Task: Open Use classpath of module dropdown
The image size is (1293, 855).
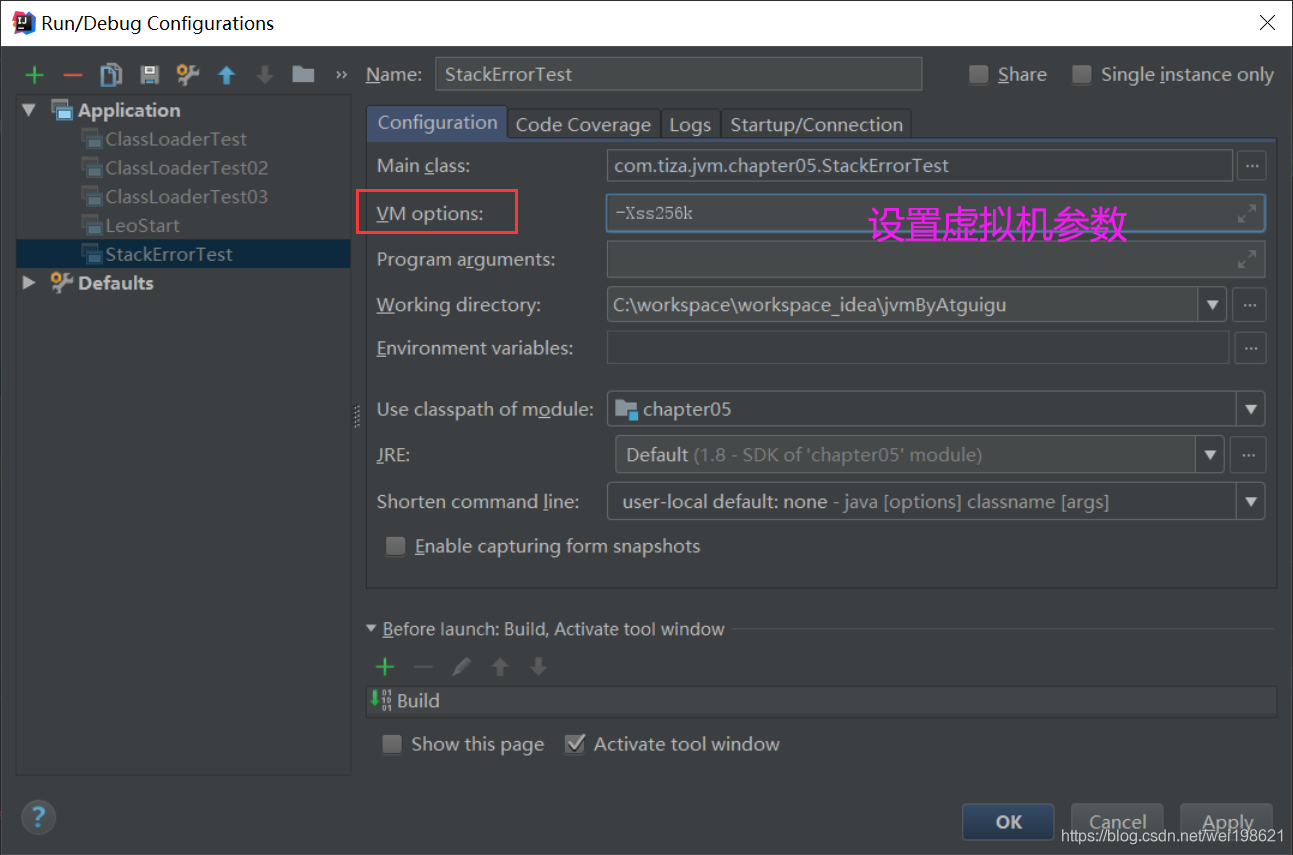Action: tap(1251, 409)
